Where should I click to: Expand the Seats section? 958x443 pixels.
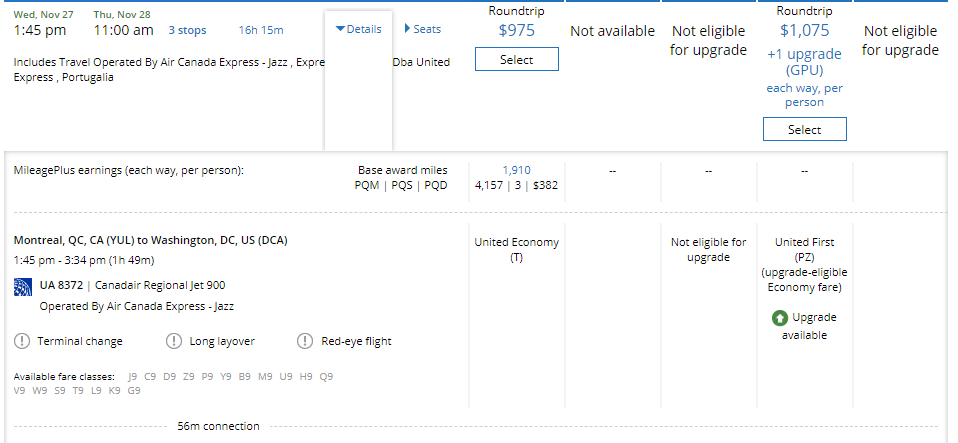(x=423, y=29)
